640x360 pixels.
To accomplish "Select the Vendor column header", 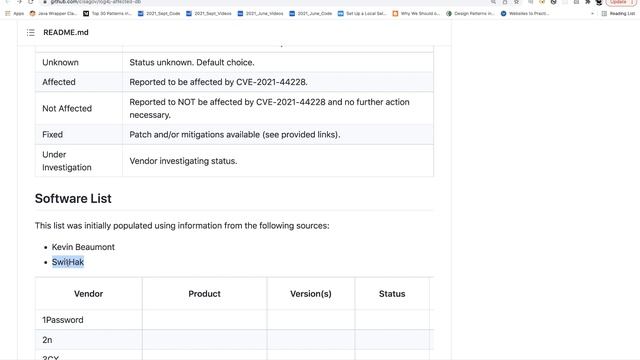I will click(x=89, y=294).
